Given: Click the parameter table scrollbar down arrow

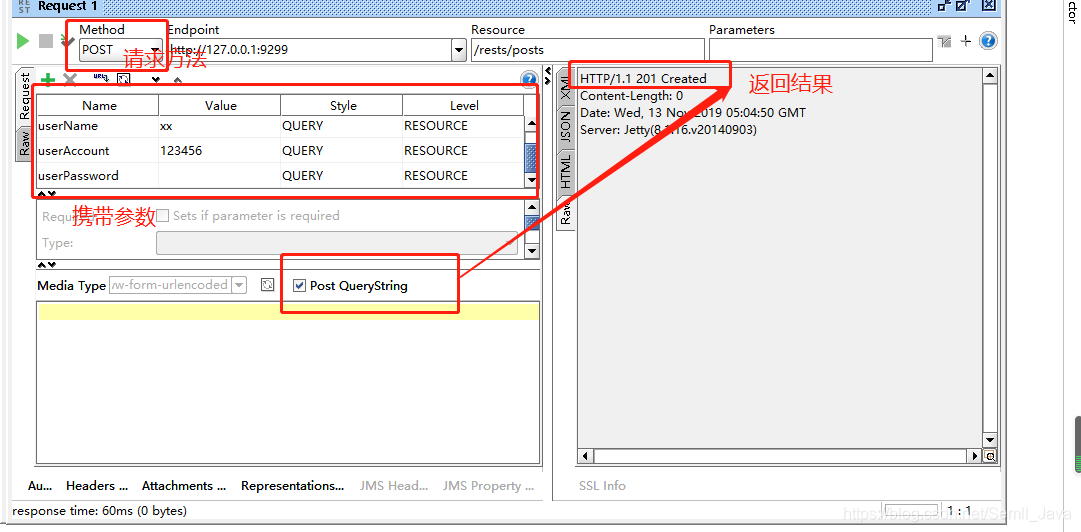Looking at the screenshot, I should (x=531, y=179).
